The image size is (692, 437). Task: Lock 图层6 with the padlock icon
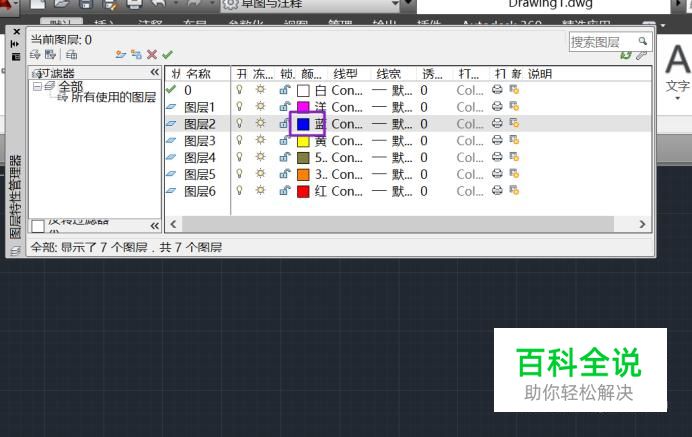coord(285,191)
